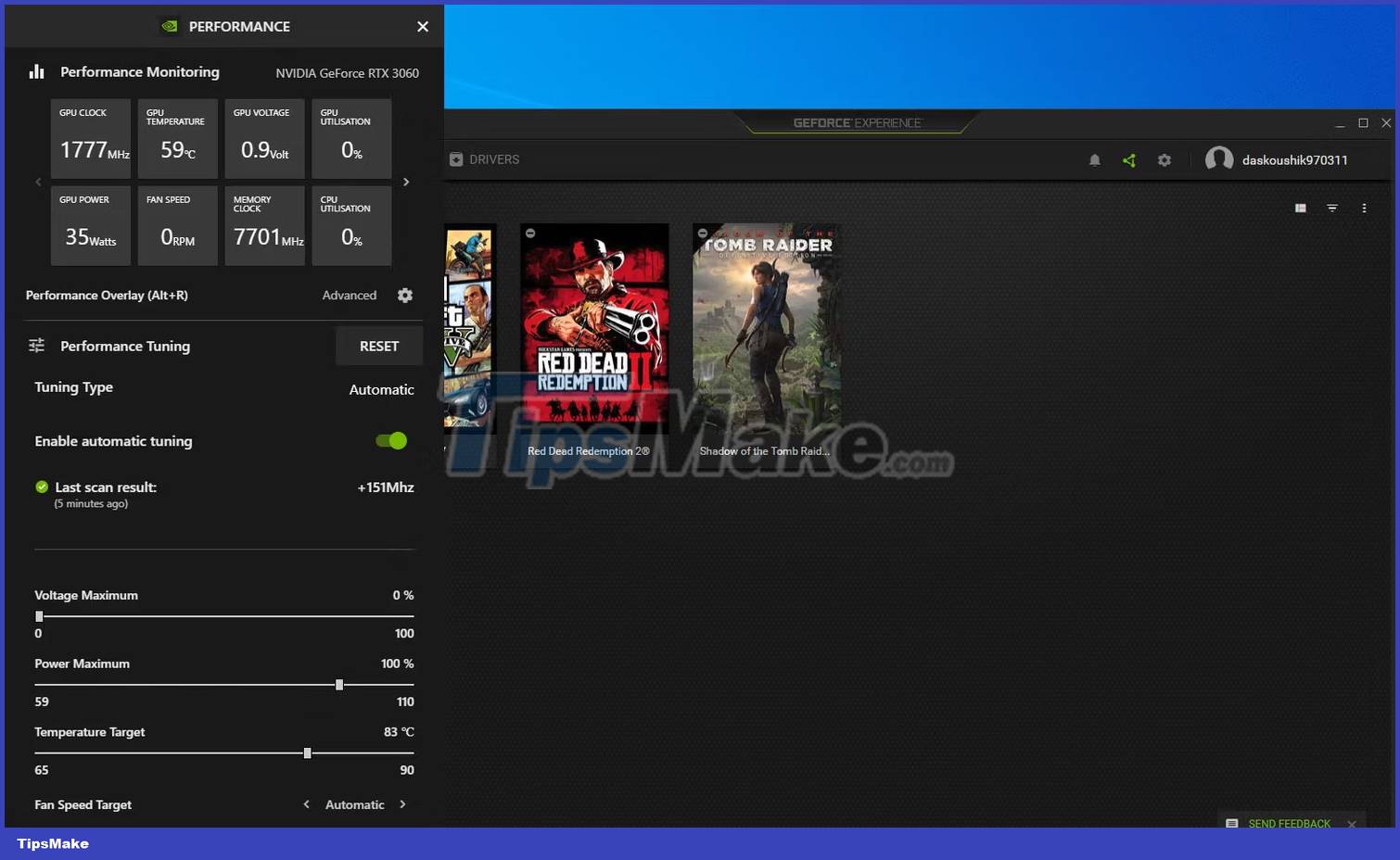Screen dimensions: 1400x860
Task: Click the green last scan checkmark icon
Action: (42, 487)
